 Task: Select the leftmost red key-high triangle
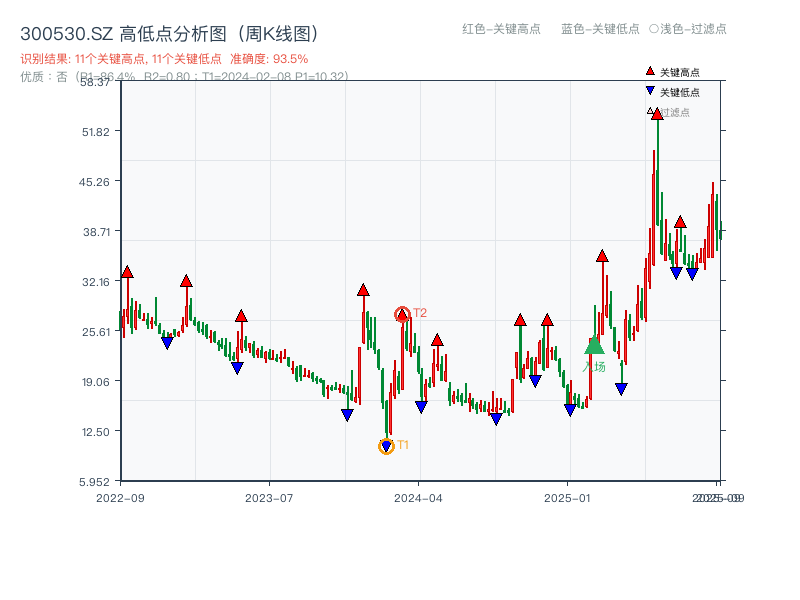127,270
